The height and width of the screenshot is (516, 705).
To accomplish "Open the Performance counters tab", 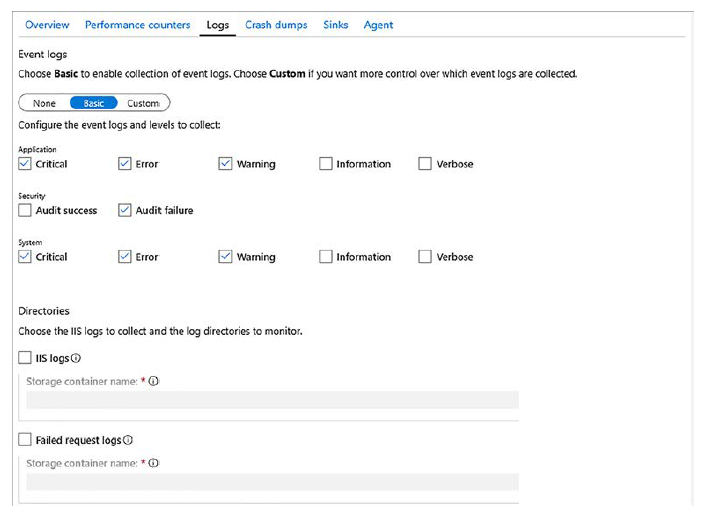I will point(137,25).
